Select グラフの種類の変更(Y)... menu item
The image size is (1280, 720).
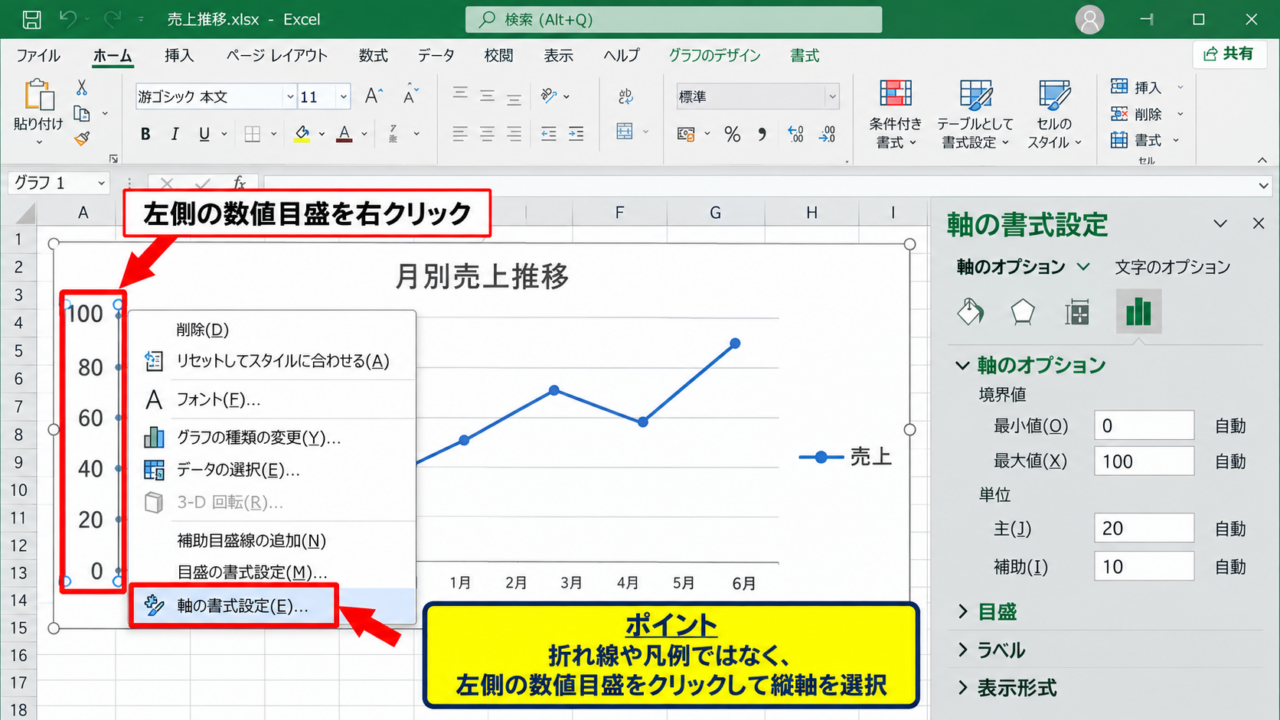(272, 438)
